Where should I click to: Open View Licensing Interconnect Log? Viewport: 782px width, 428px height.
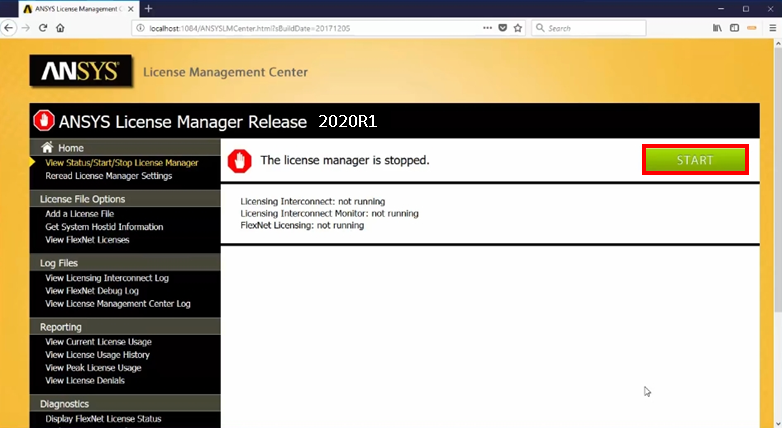click(107, 278)
